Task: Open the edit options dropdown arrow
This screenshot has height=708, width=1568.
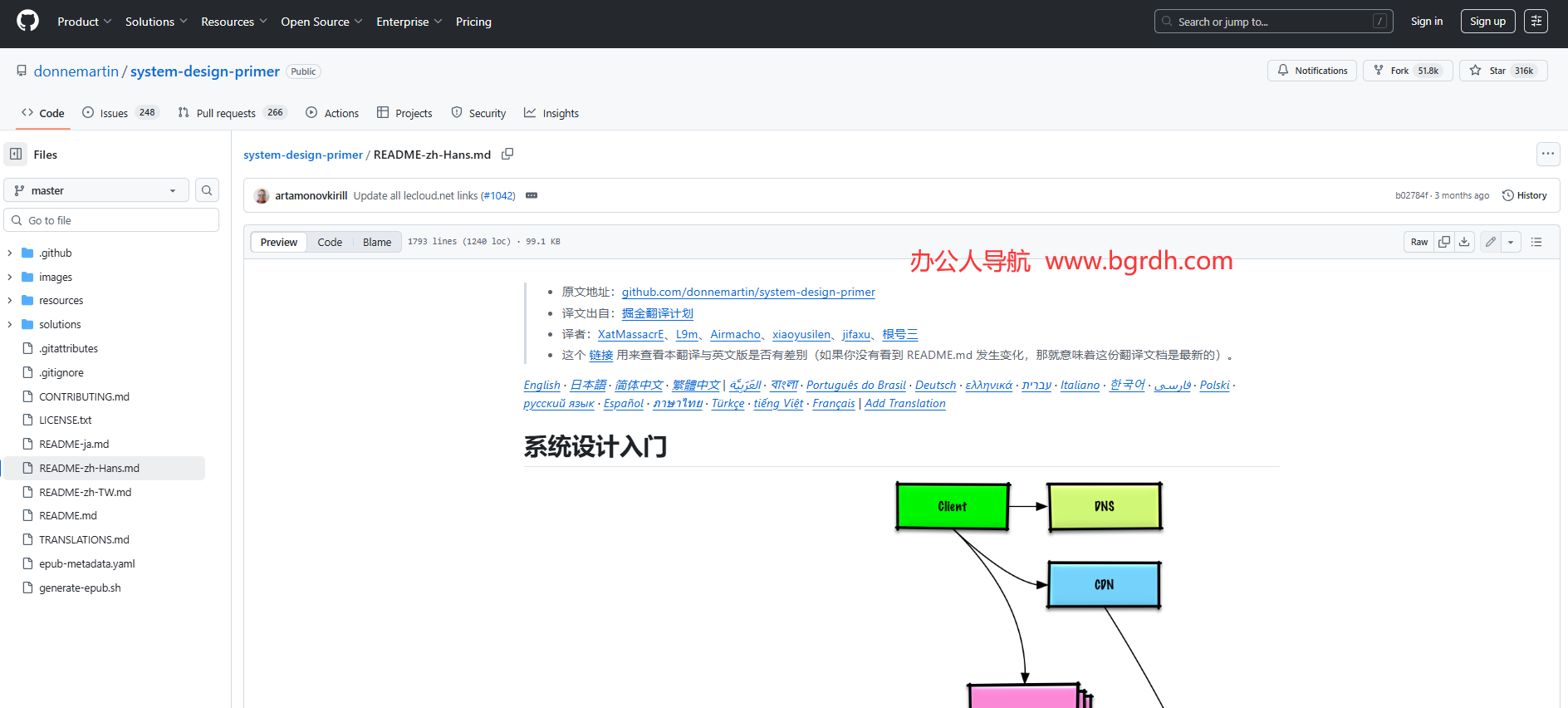Action: [x=1511, y=242]
